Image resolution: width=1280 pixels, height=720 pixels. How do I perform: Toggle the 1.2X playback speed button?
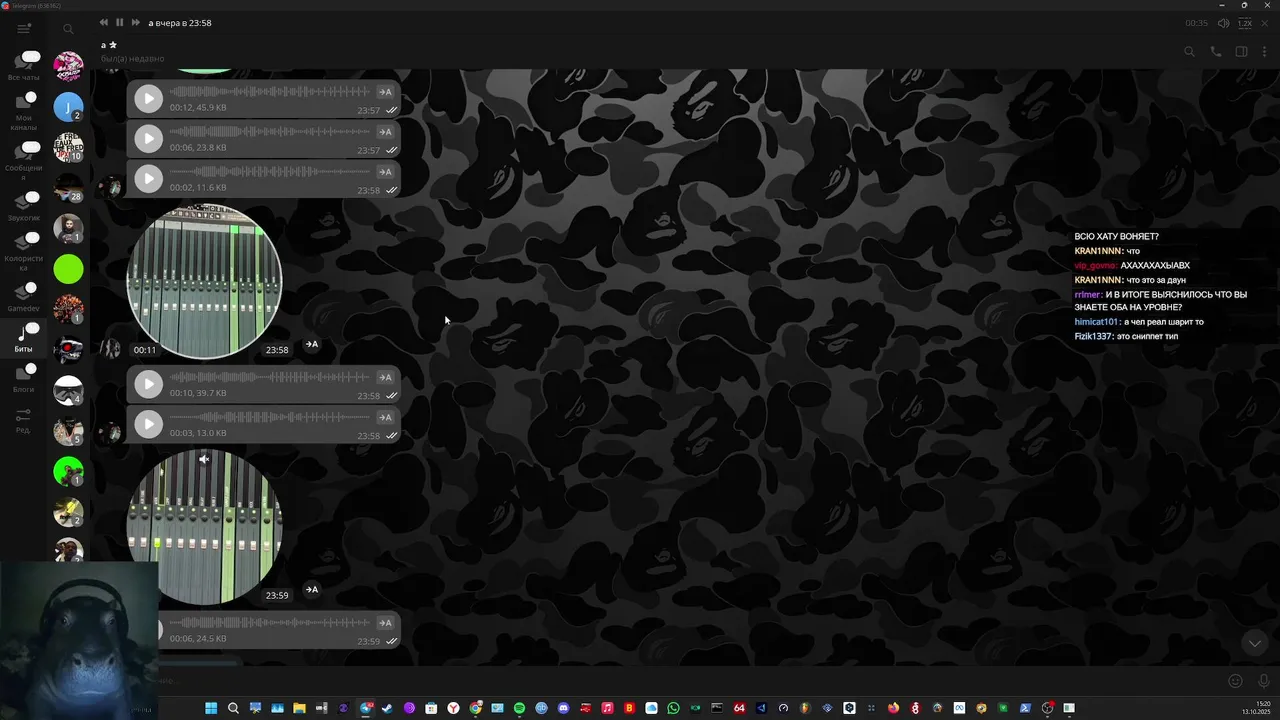[x=1244, y=23]
